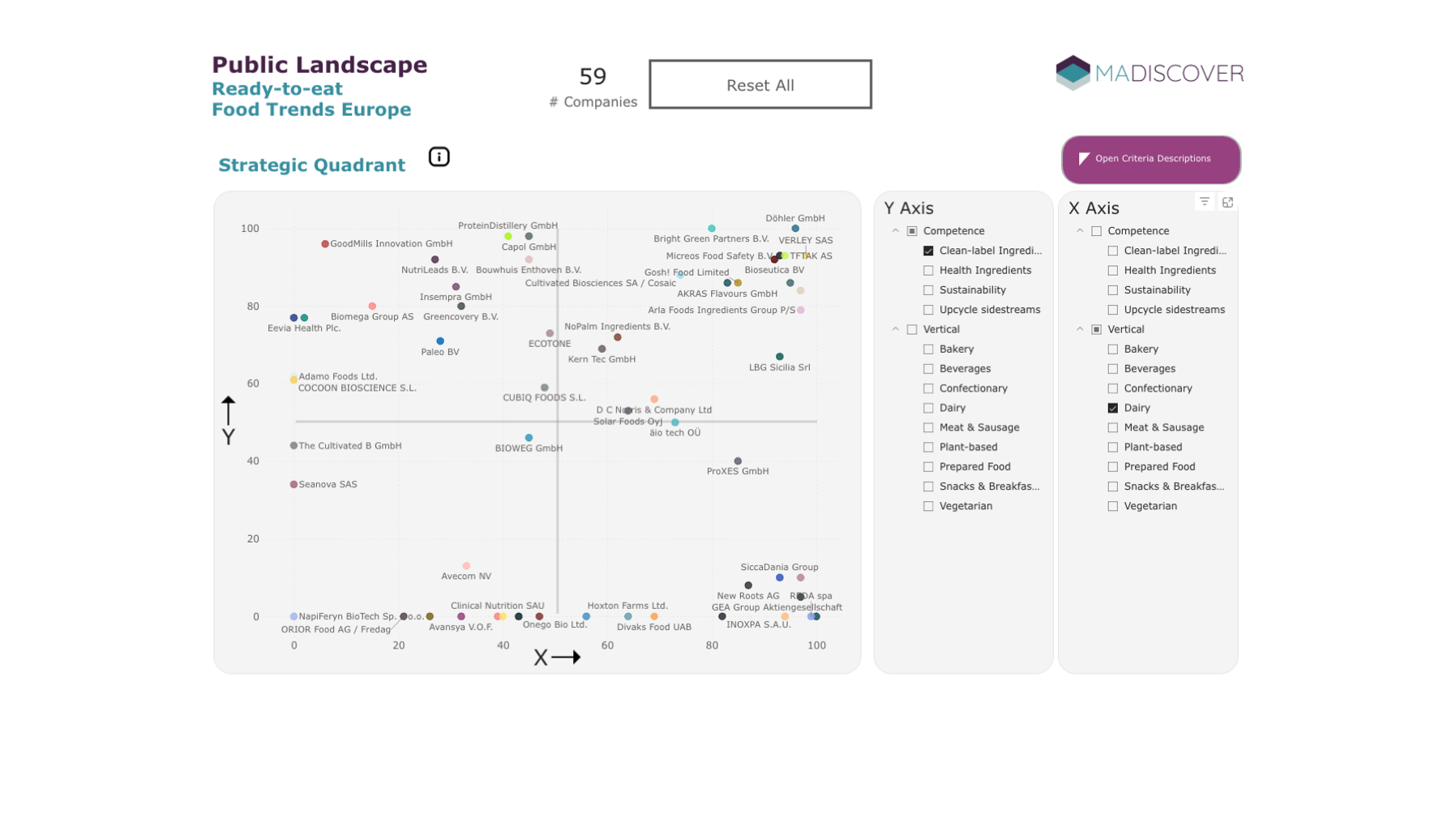Click focus mode icon on X Axis panel
Viewport: 1456px width, 819px height.
[x=1227, y=202]
